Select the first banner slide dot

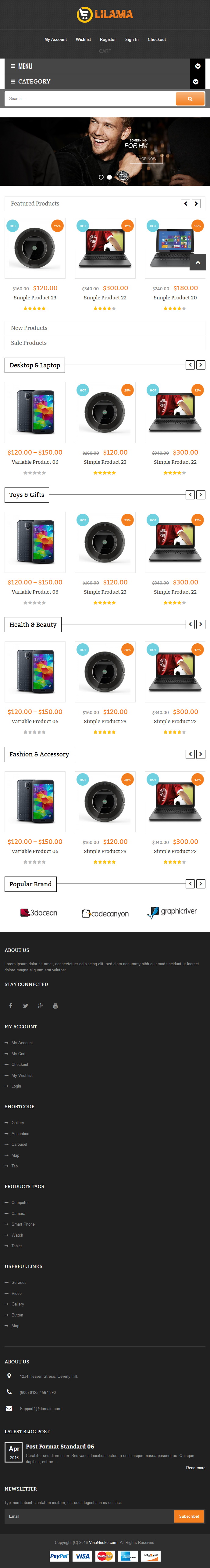pos(101,177)
